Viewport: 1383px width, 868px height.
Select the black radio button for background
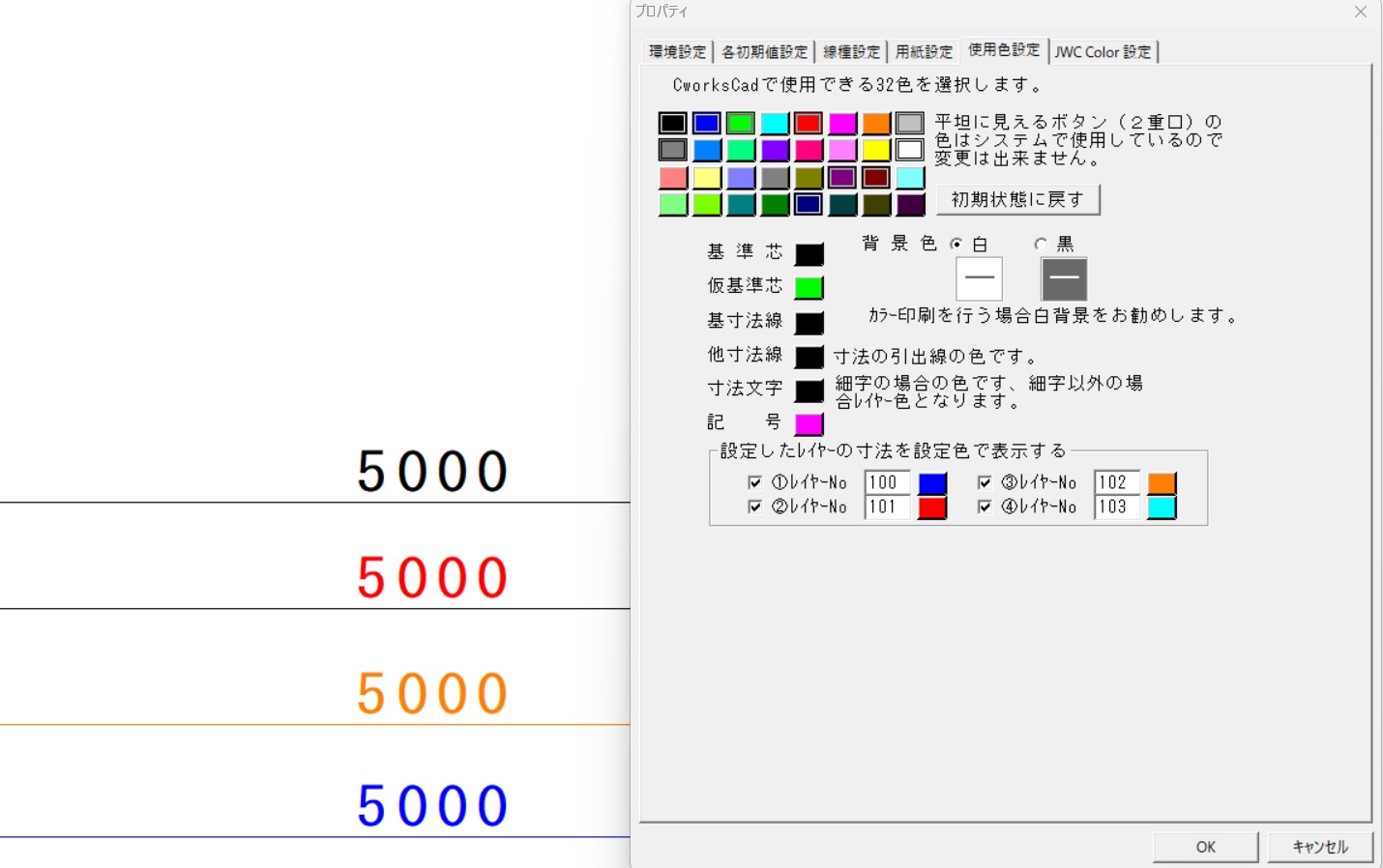click(1041, 245)
